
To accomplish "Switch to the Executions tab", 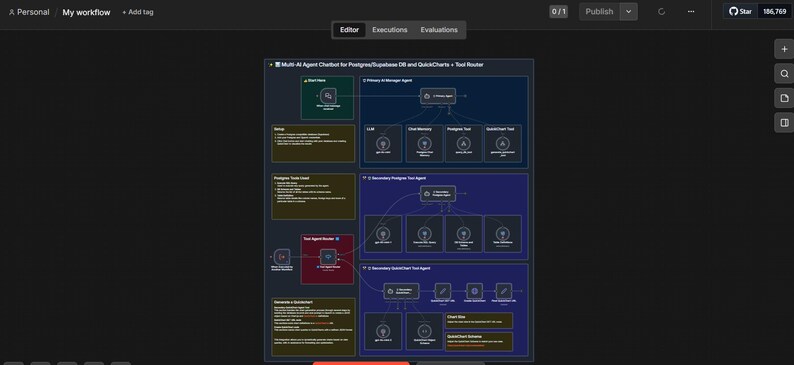I will pos(389,30).
